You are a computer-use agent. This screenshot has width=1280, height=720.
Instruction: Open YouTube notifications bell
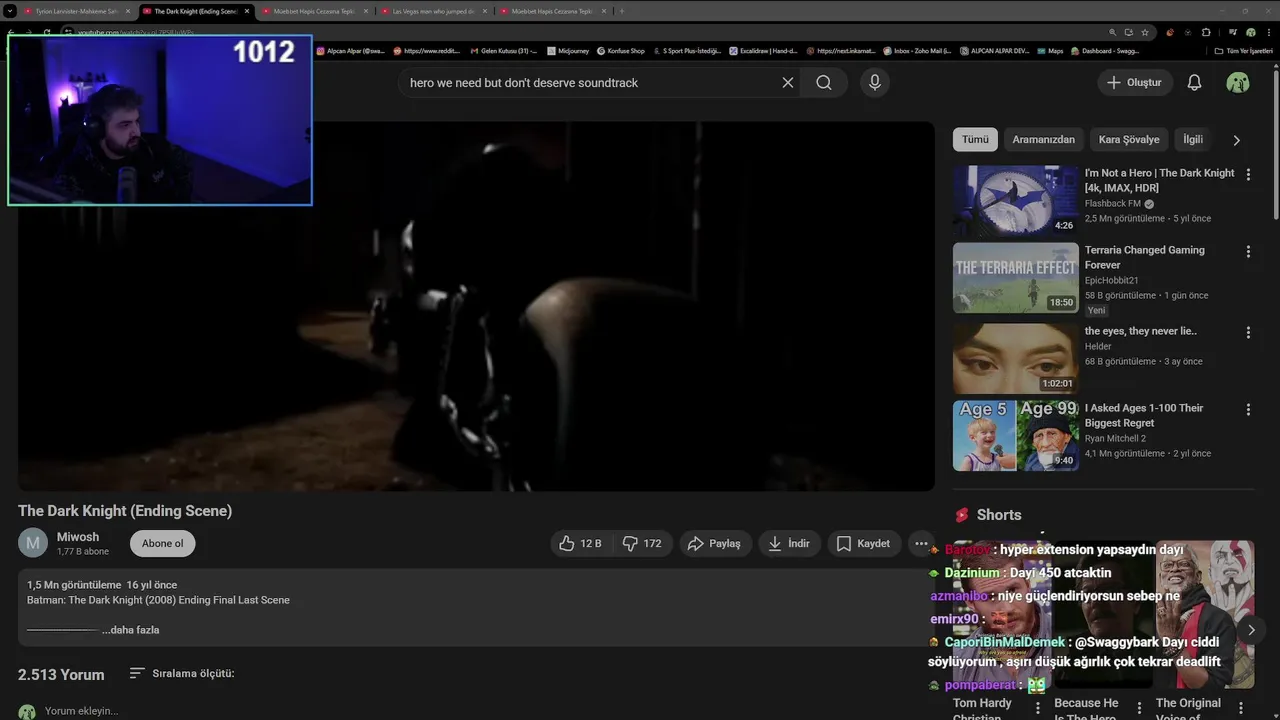[x=1194, y=83]
